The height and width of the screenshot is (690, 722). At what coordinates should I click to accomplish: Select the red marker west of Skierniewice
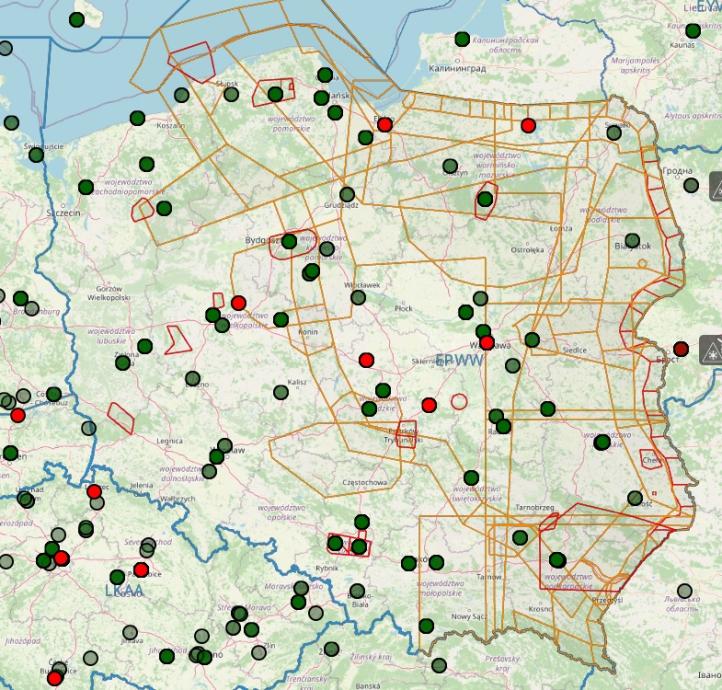pyautogui.click(x=366, y=360)
